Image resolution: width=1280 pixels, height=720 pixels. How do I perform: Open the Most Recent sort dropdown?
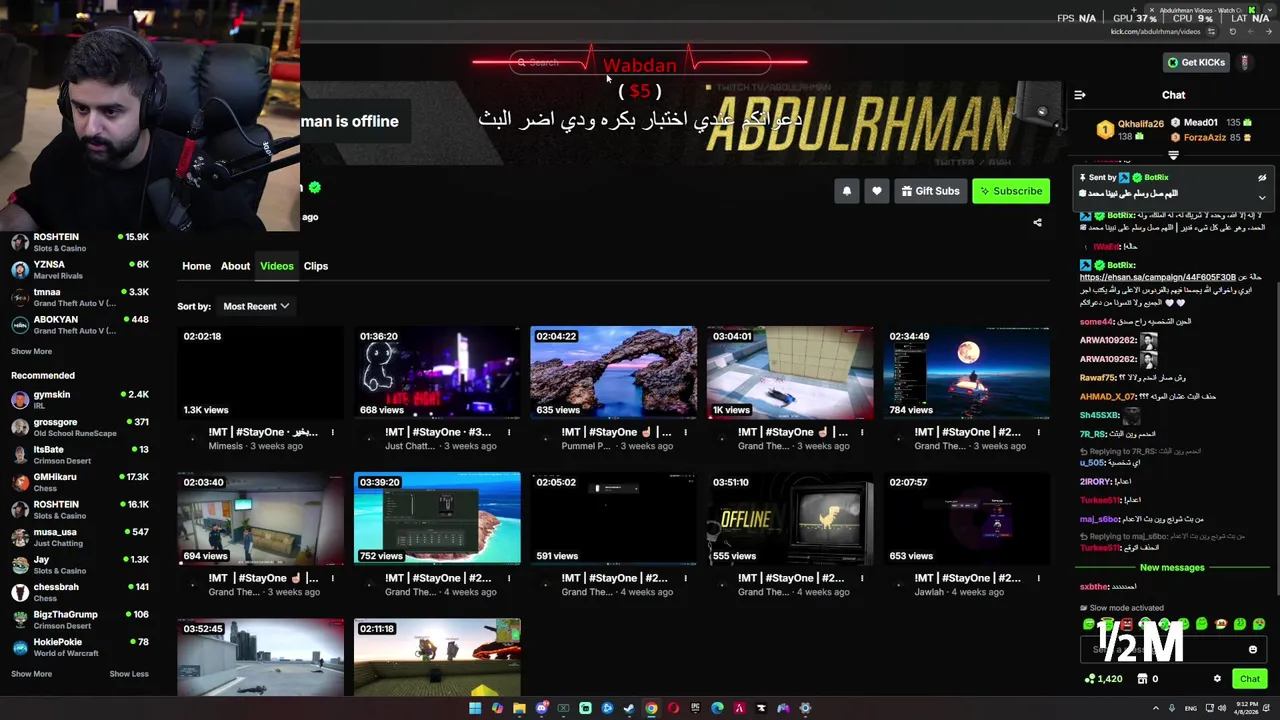[x=256, y=306]
